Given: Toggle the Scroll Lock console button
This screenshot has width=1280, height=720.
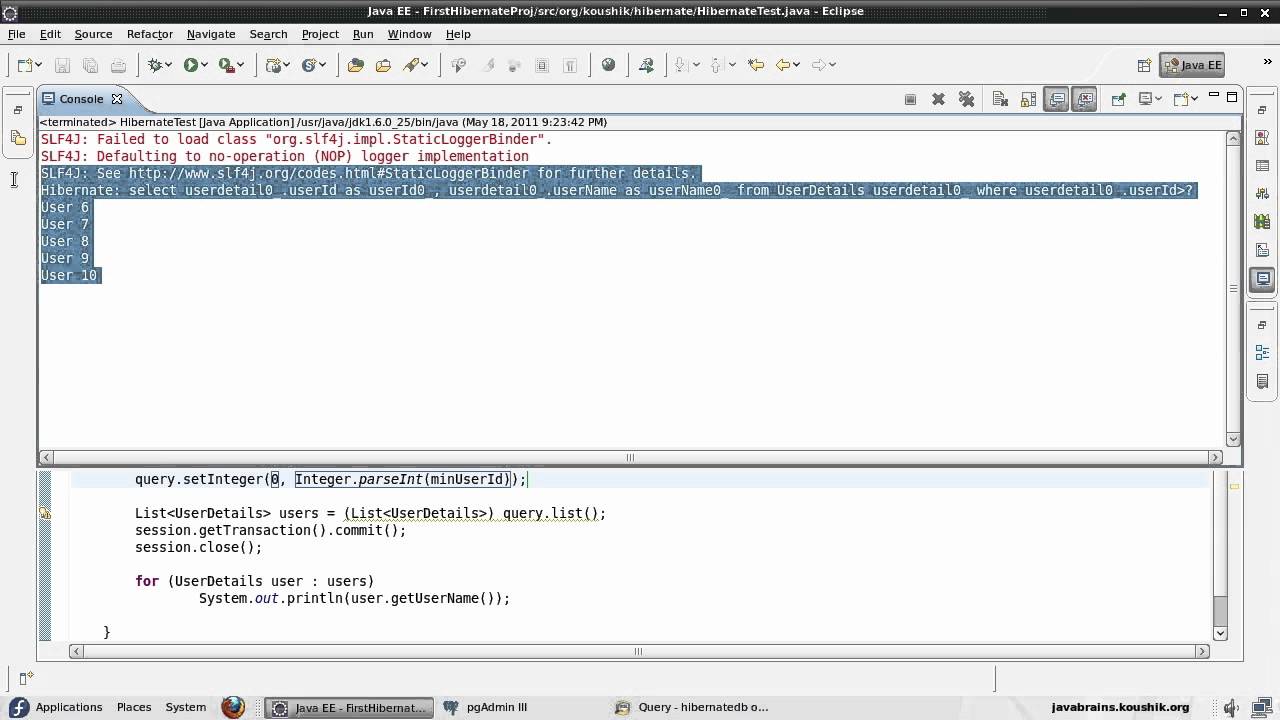Looking at the screenshot, I should click(x=1028, y=99).
